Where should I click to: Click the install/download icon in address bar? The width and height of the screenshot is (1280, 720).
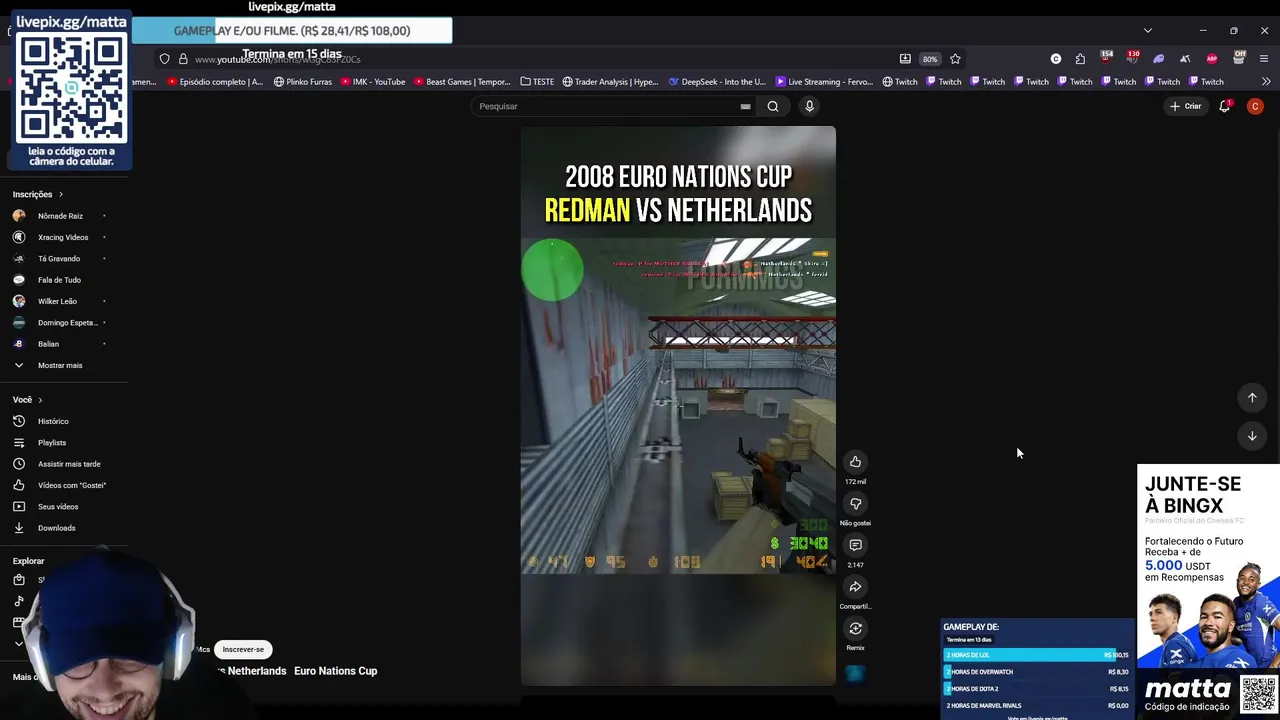(905, 59)
